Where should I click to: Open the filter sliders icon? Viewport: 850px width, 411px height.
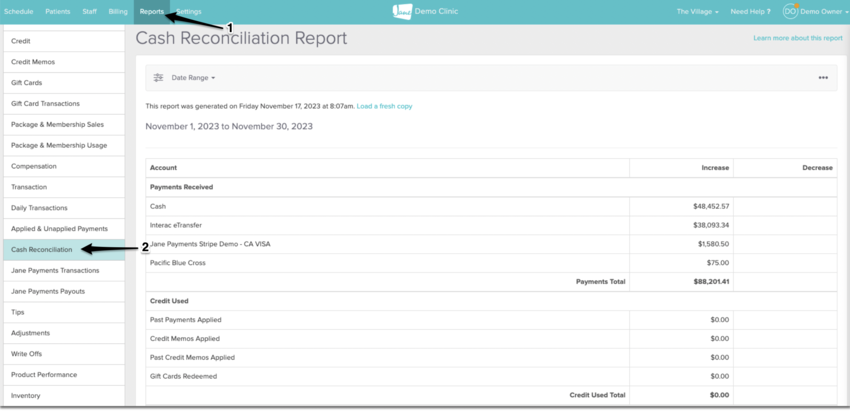[x=158, y=77]
